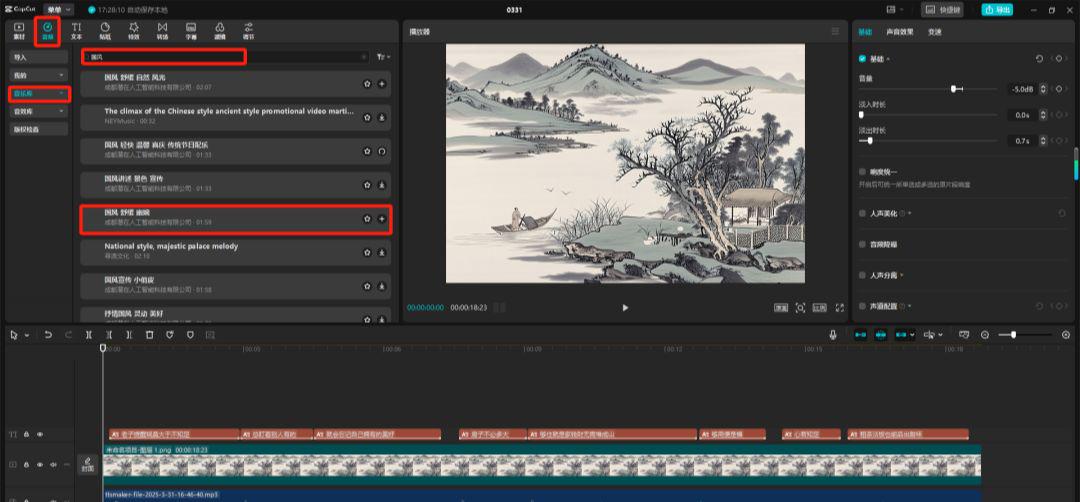Image resolution: width=1080 pixels, height=502 pixels.
Task: Switch to the 变速 speed tab
Action: (x=935, y=32)
